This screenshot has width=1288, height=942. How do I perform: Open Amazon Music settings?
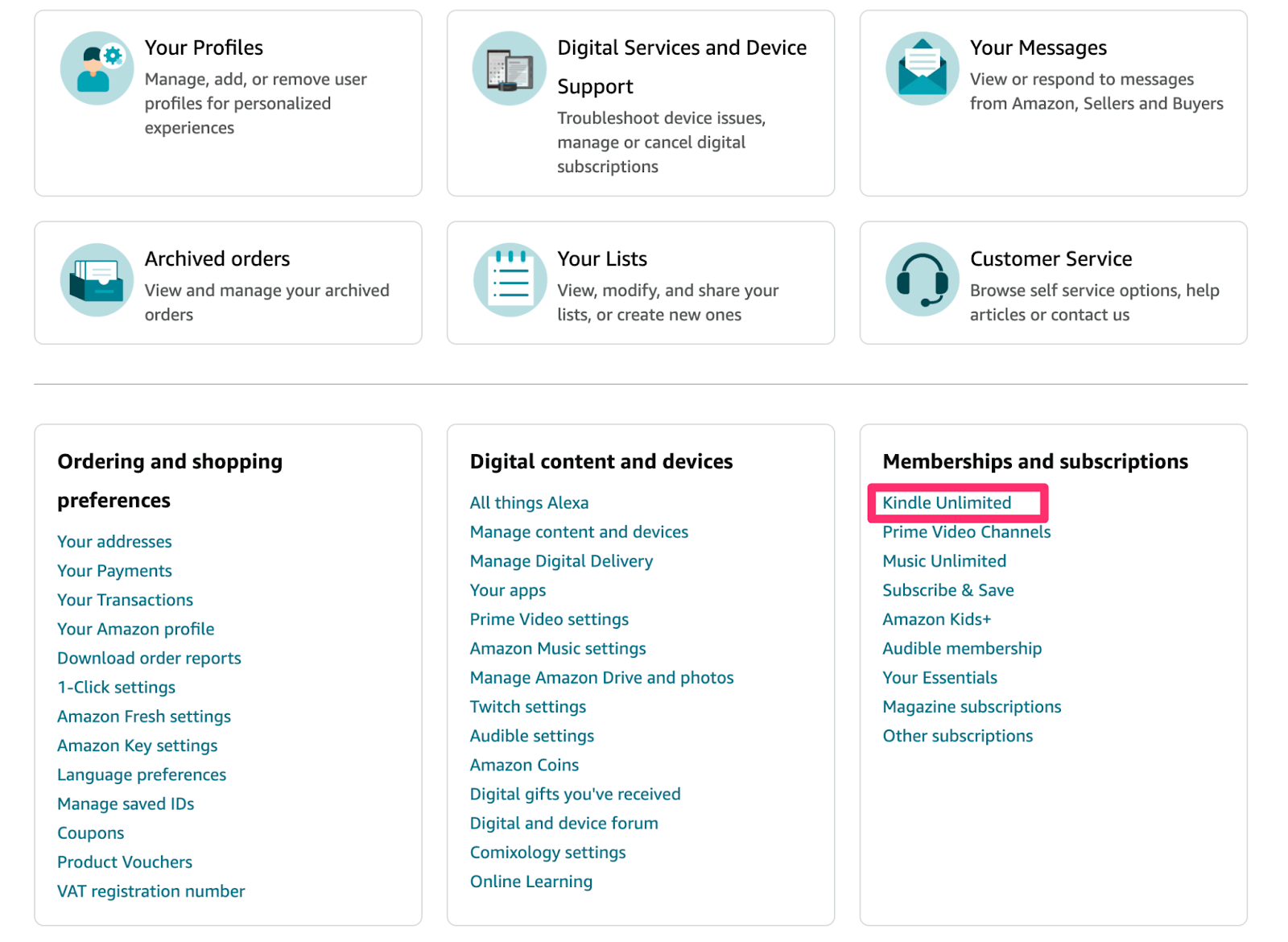click(x=558, y=648)
